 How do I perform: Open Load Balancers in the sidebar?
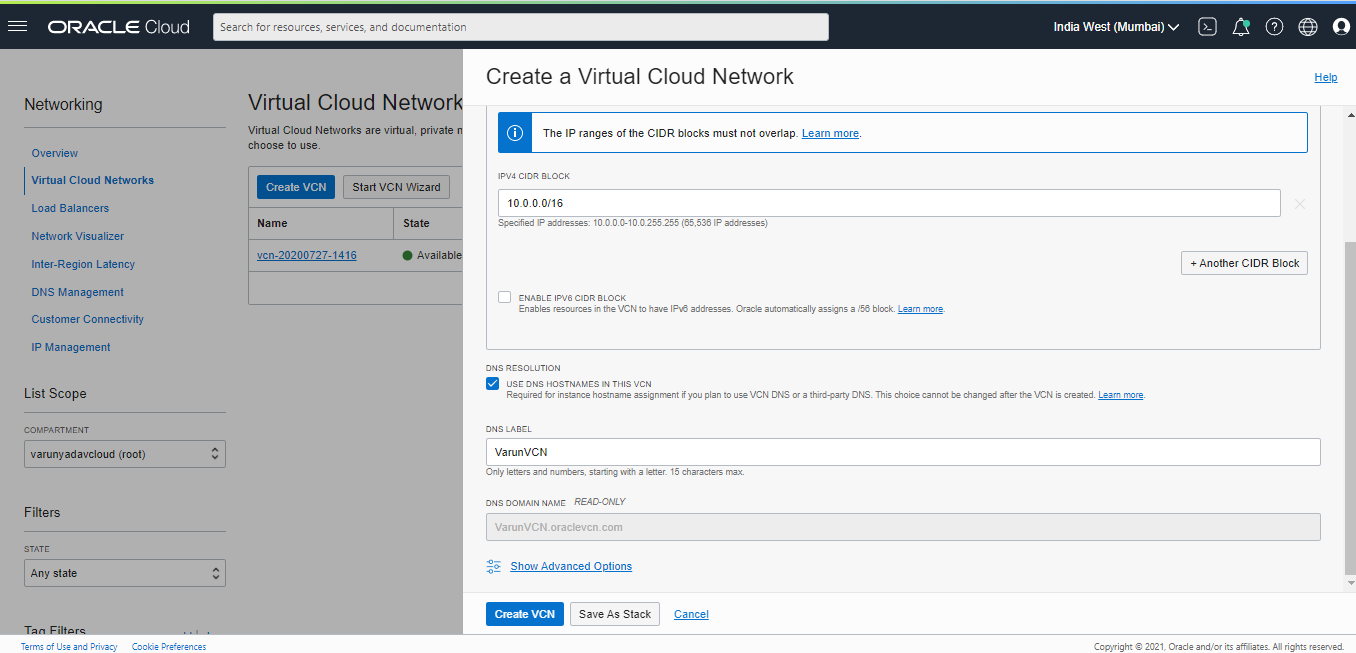point(70,208)
